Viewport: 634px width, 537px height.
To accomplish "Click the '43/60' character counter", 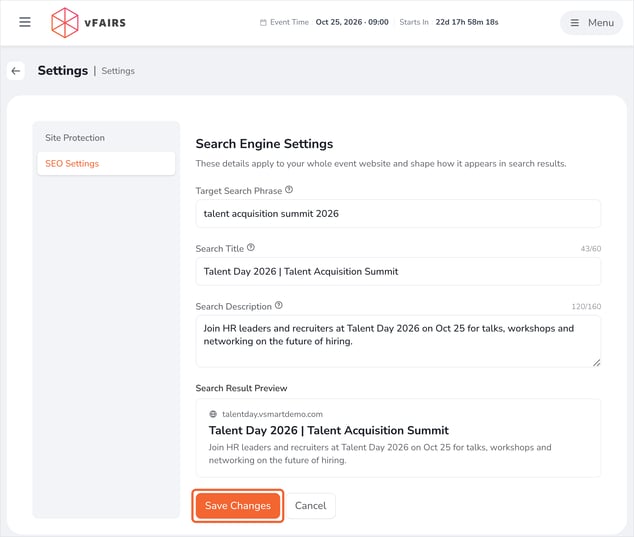I will [x=591, y=249].
